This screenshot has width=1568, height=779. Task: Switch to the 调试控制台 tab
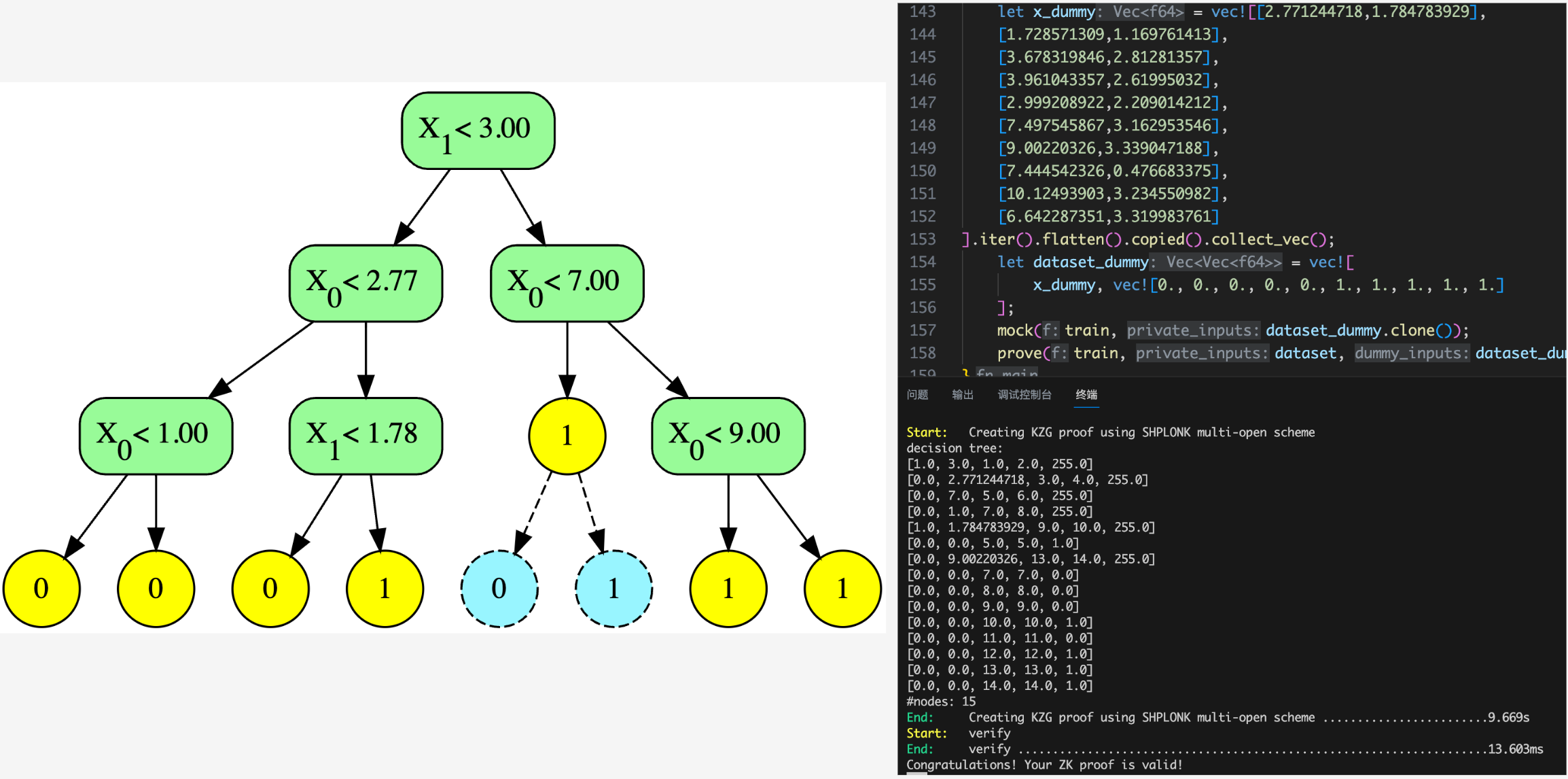[x=1024, y=395]
